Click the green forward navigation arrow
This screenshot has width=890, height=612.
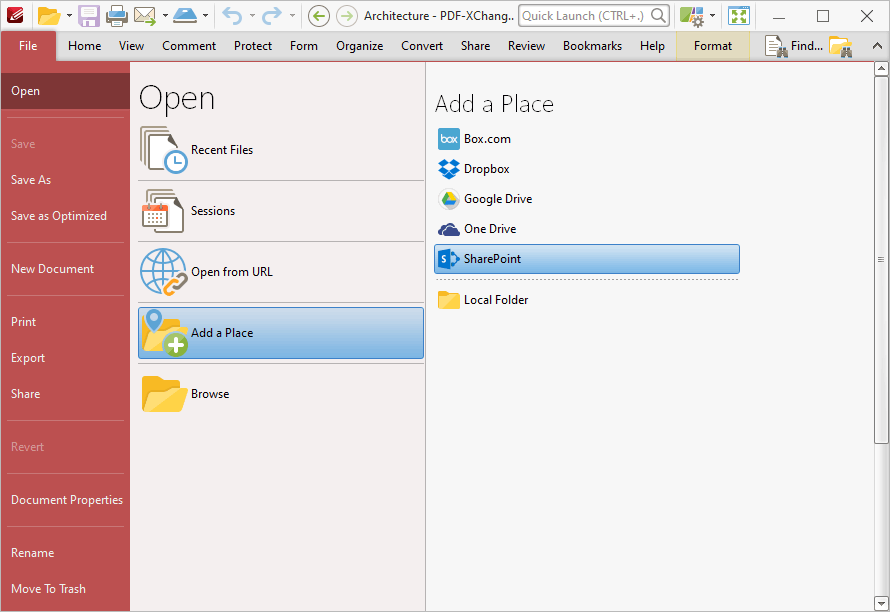[x=347, y=16]
